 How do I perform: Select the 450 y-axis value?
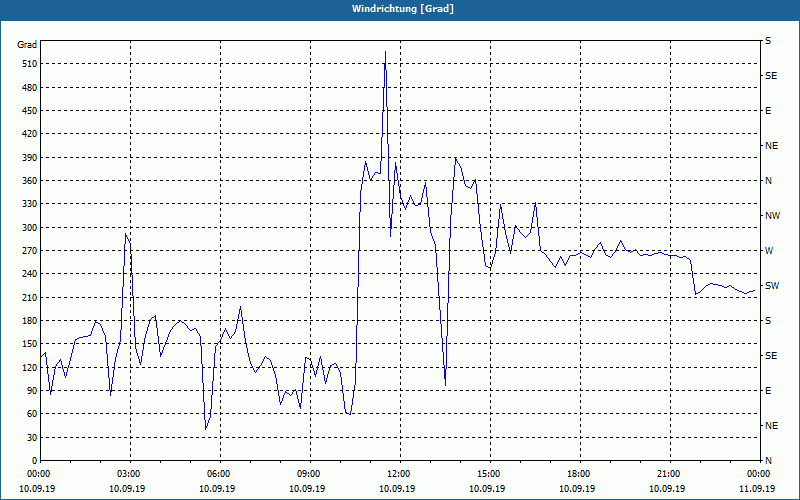(x=30, y=111)
